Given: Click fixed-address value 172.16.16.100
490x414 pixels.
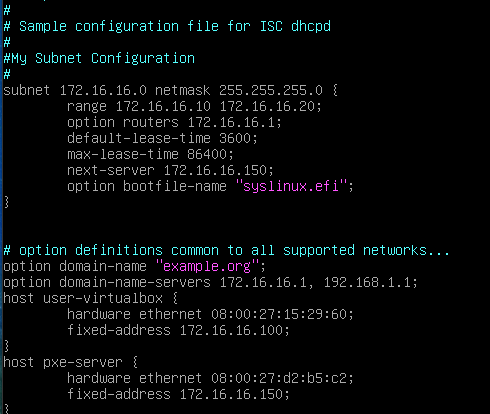Looking at the screenshot, I should pyautogui.click(x=231, y=330).
